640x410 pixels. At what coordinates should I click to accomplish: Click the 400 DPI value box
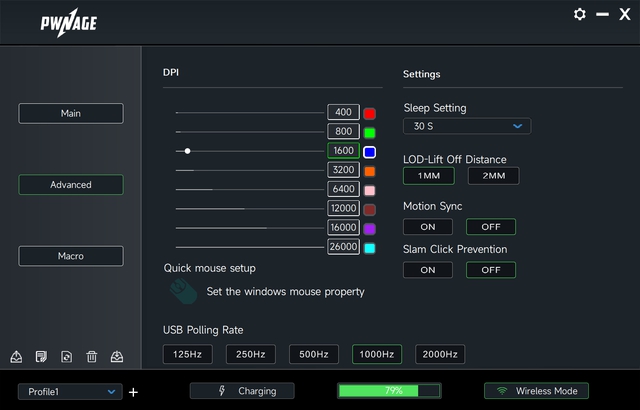tap(343, 112)
